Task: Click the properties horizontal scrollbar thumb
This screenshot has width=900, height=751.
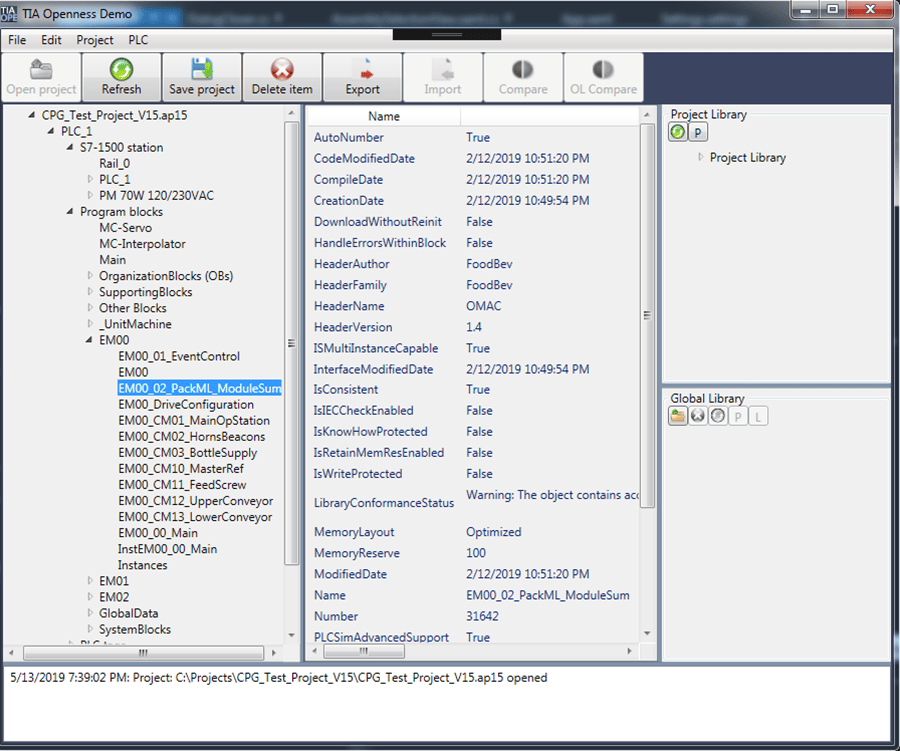Action: (364, 651)
